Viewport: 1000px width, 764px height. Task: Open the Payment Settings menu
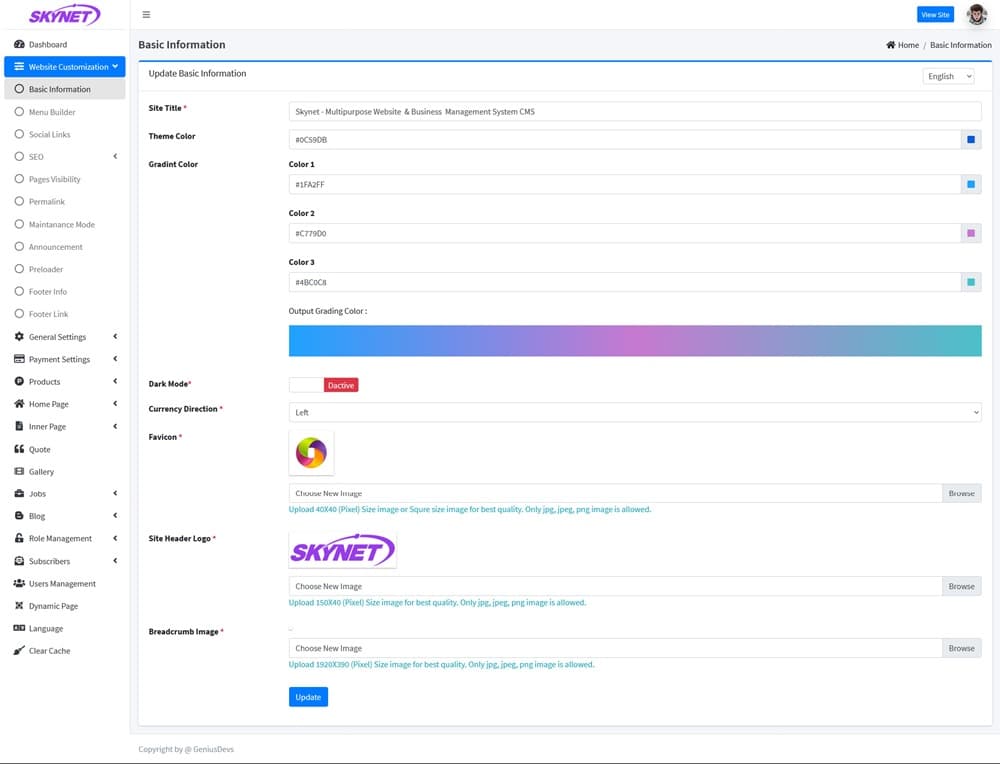[x=59, y=359]
